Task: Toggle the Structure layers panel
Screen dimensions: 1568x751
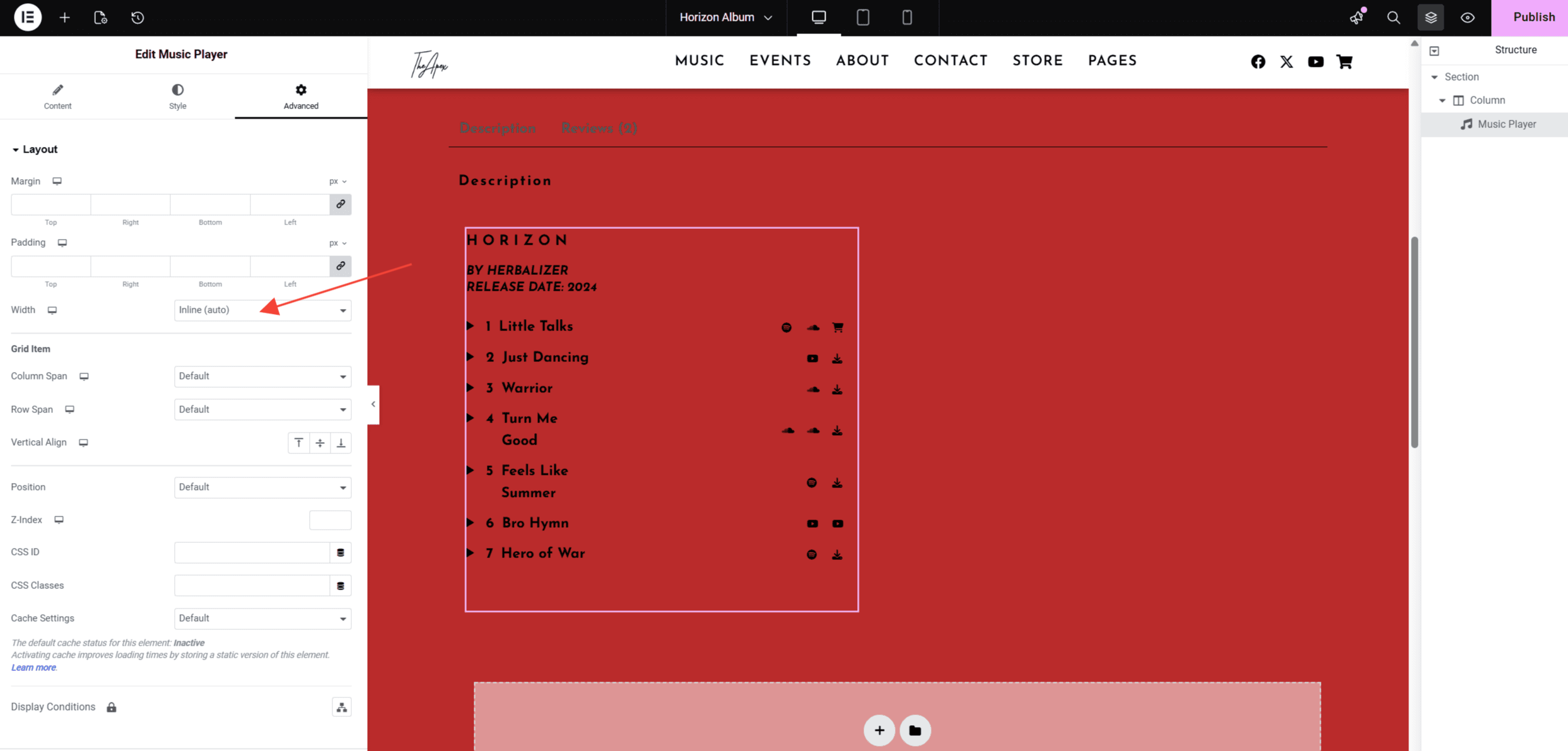Action: [x=1431, y=17]
